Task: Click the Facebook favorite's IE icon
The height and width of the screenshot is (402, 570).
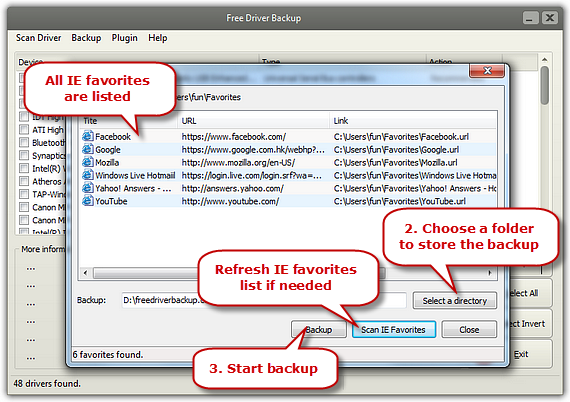Action: (x=87, y=136)
